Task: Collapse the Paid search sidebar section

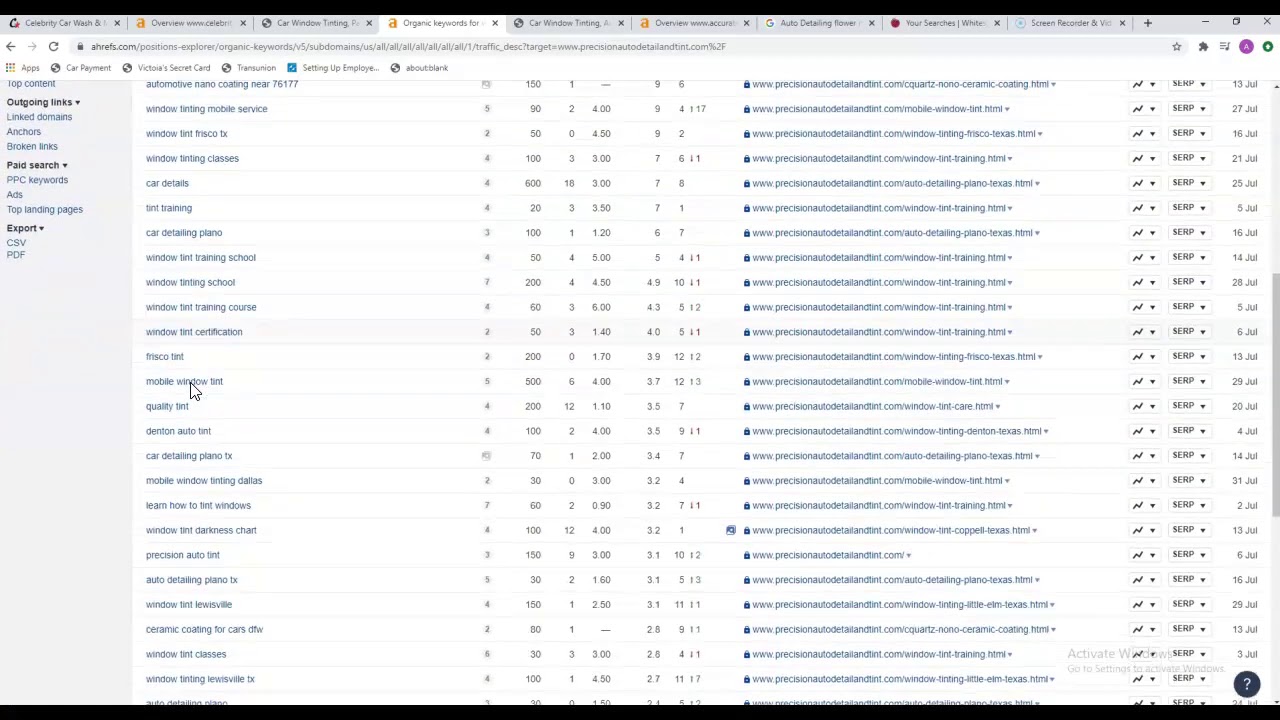Action: click(37, 165)
